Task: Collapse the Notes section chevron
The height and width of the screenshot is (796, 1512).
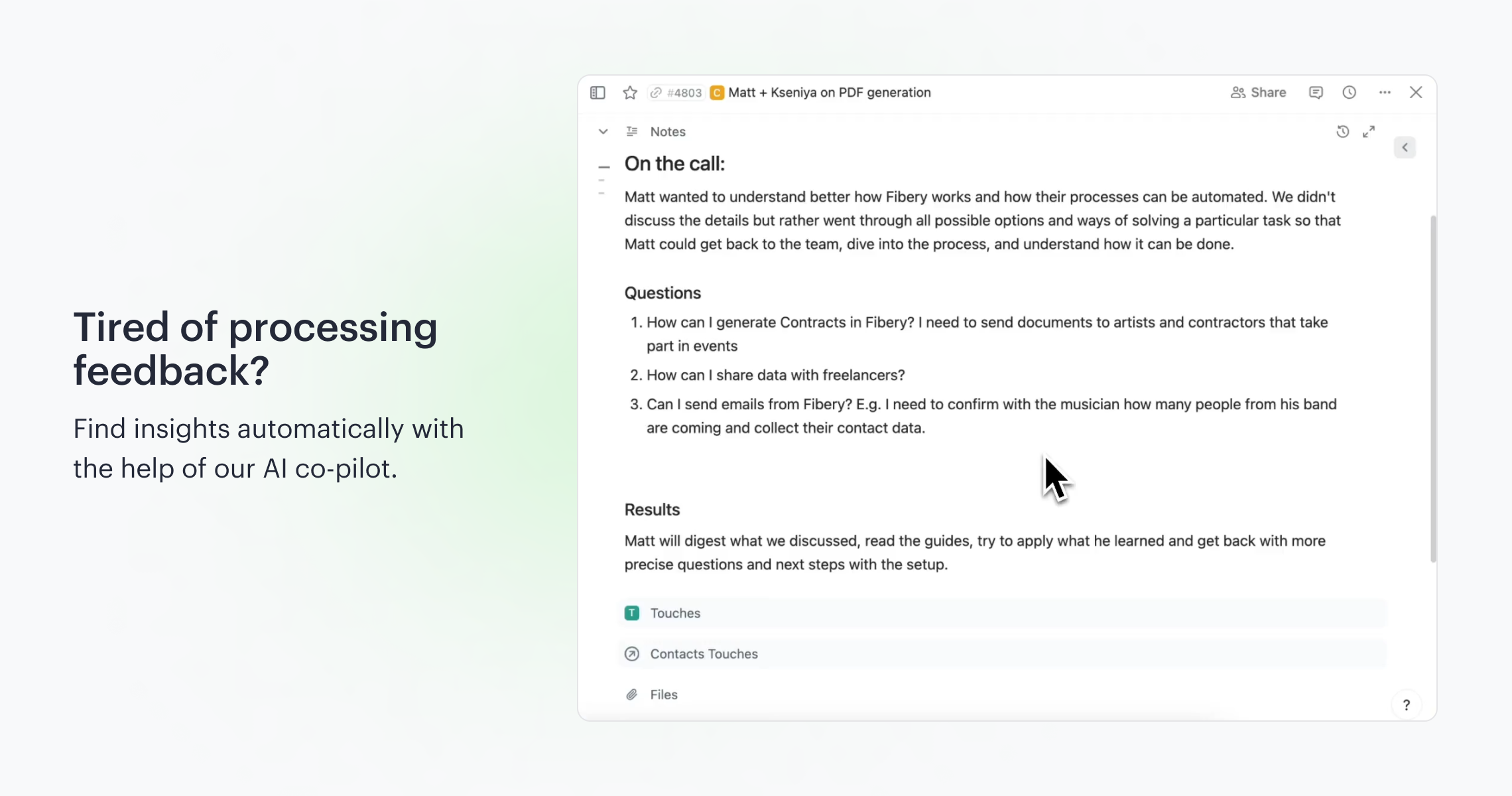Action: [603, 132]
